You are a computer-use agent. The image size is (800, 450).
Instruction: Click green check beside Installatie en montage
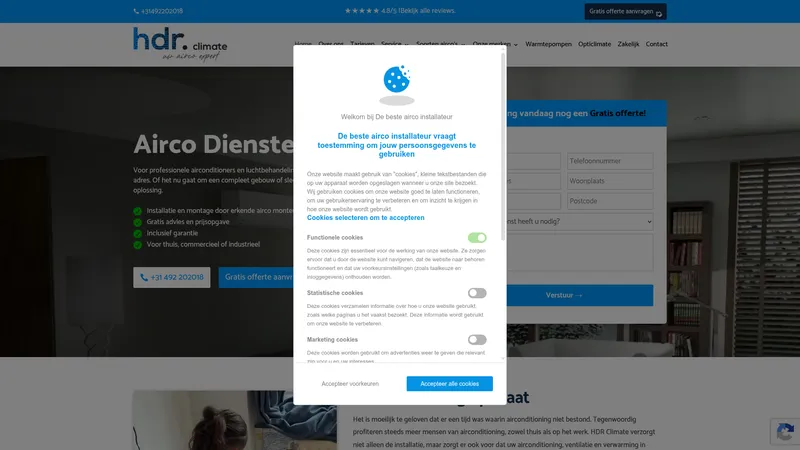pyautogui.click(x=137, y=211)
